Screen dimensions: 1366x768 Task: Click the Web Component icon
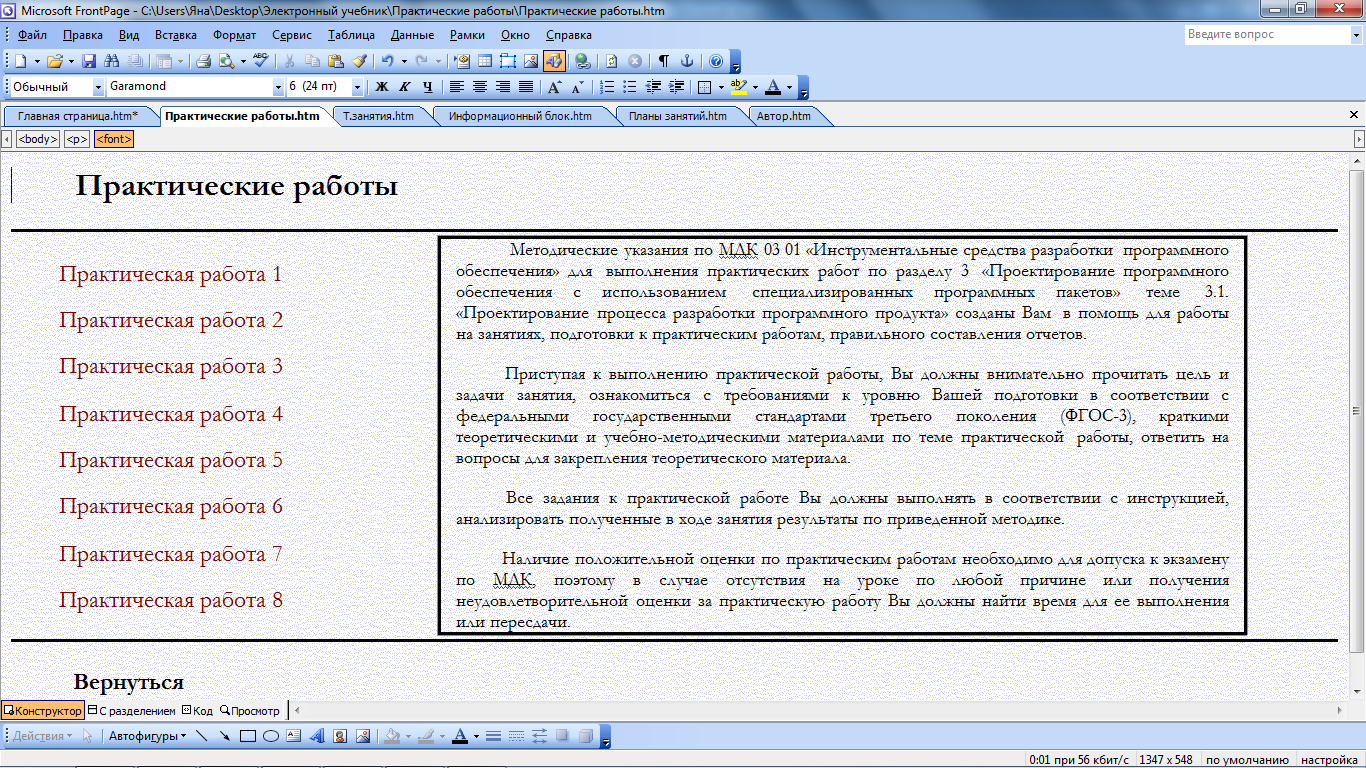pos(462,61)
